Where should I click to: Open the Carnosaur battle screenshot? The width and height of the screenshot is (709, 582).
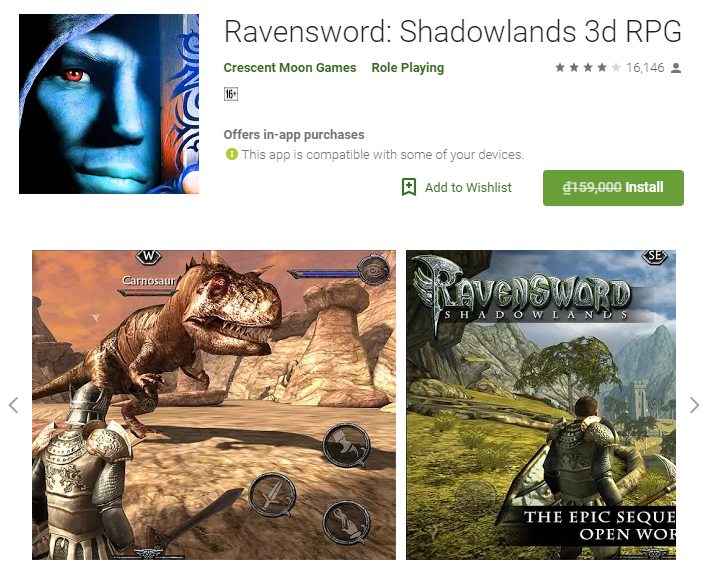(214, 405)
